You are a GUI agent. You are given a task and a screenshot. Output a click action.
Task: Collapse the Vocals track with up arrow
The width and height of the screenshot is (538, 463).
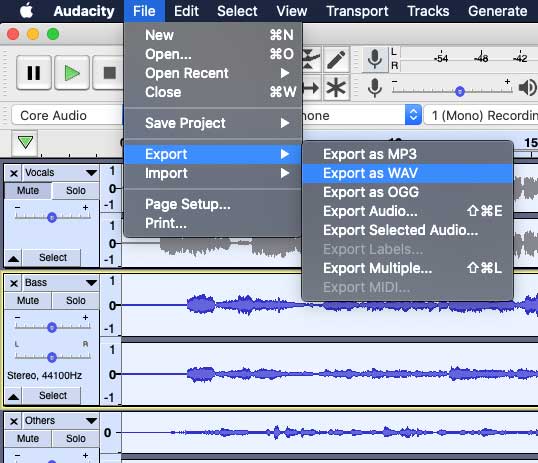pos(13,258)
